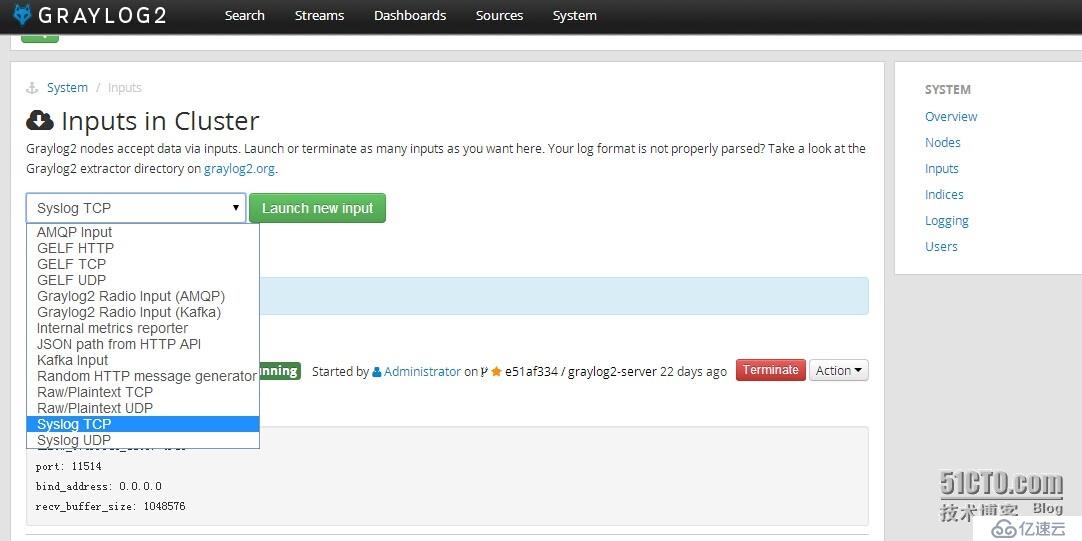Click the Launch new input button
This screenshot has height=541, width=1082.
pyautogui.click(x=317, y=208)
